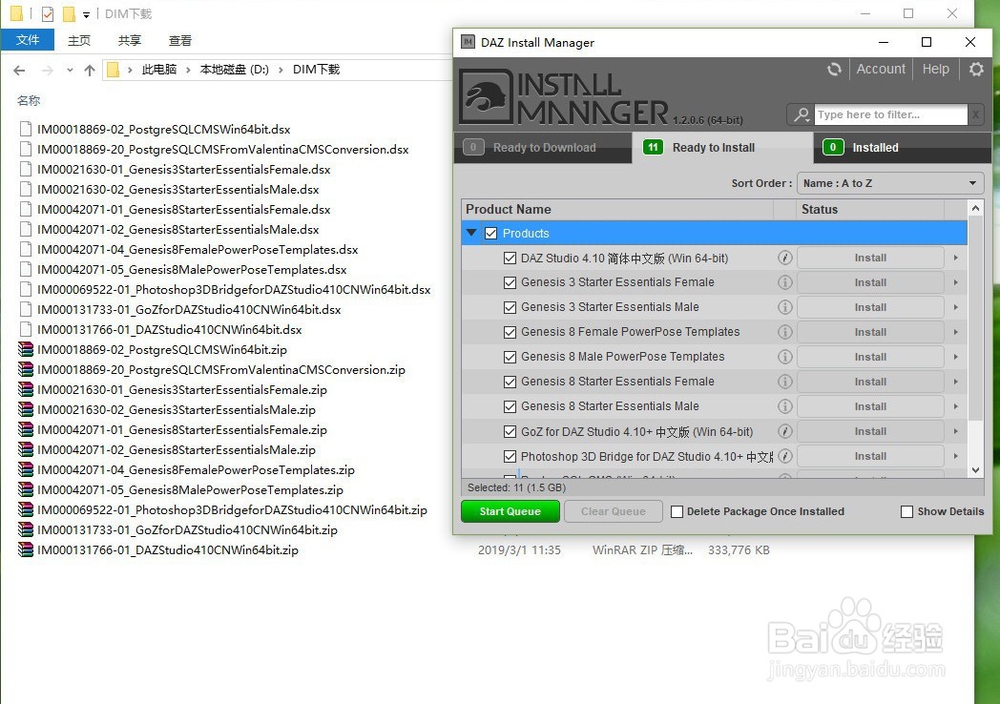
Task: Show info for Genesis 3 Starter Essentials Female
Action: (785, 282)
